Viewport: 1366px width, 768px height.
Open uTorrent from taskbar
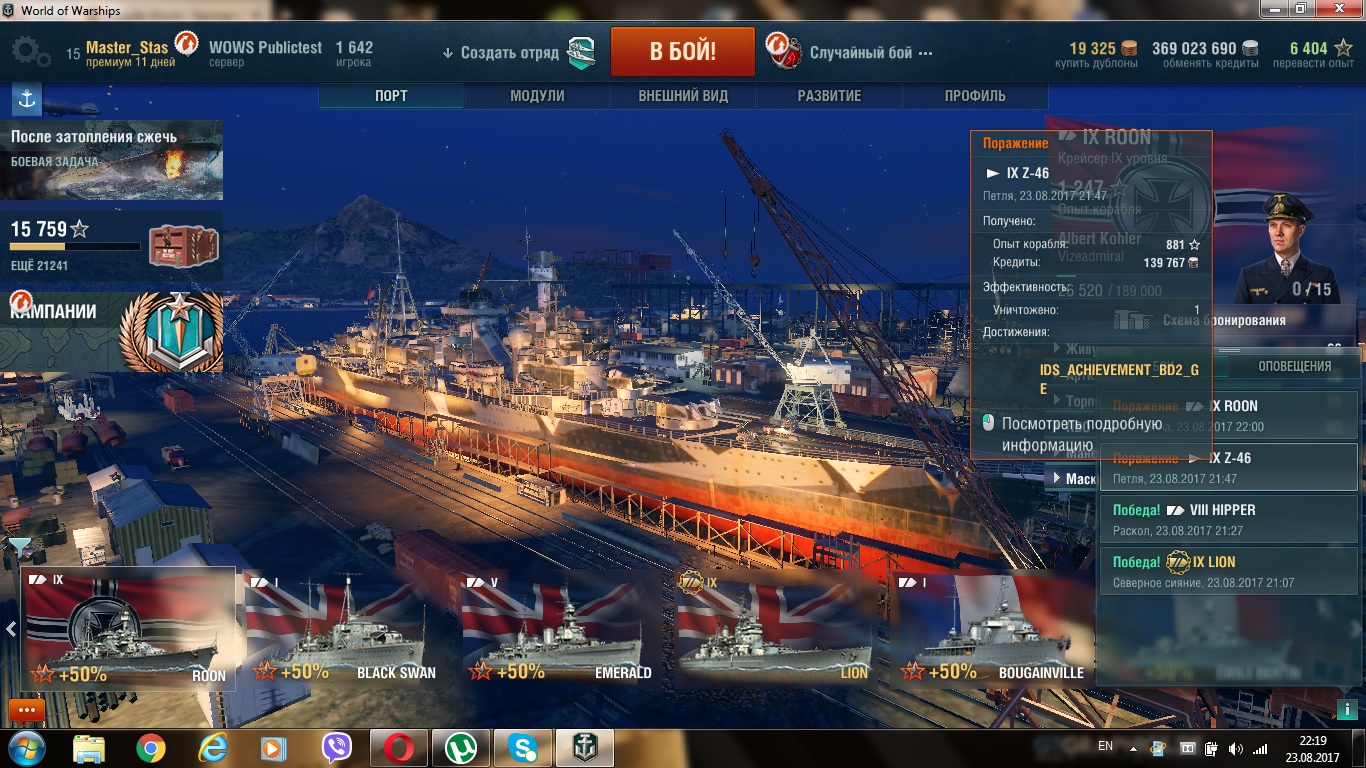[461, 748]
